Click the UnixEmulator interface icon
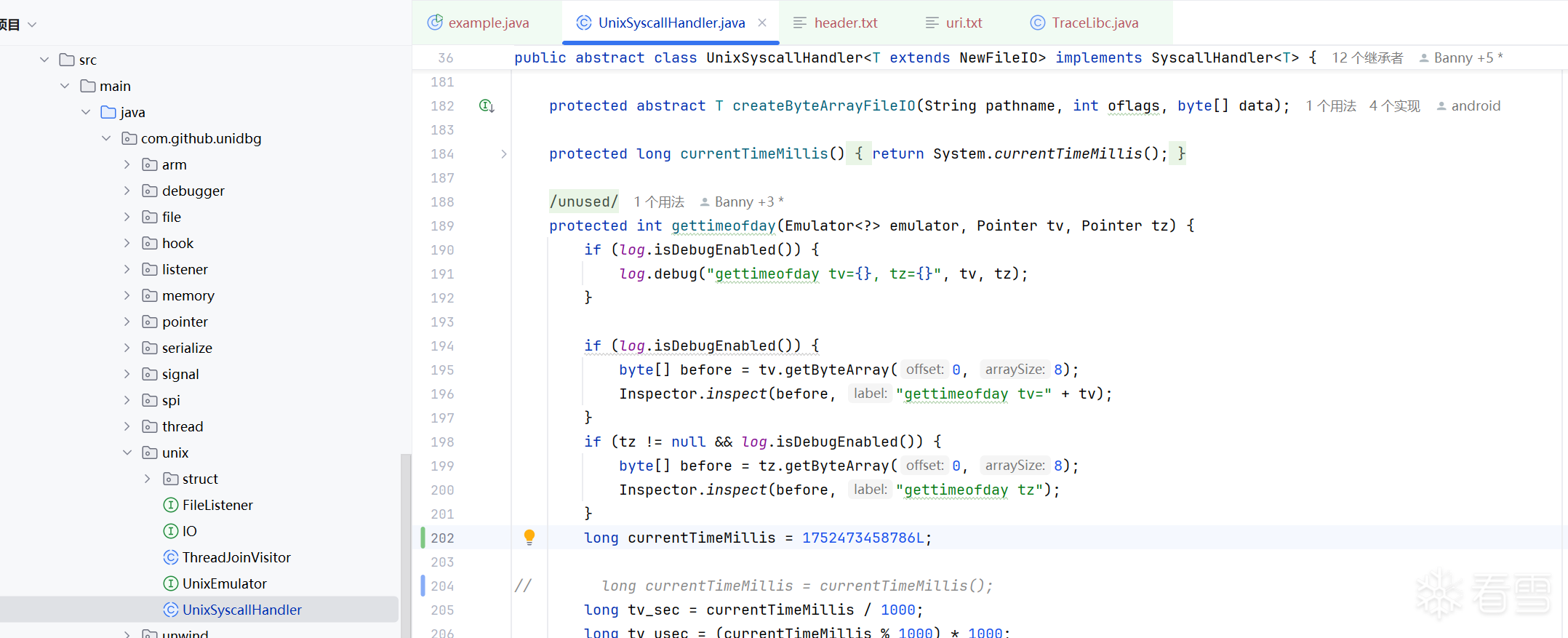The height and width of the screenshot is (638, 1568). 171,583
